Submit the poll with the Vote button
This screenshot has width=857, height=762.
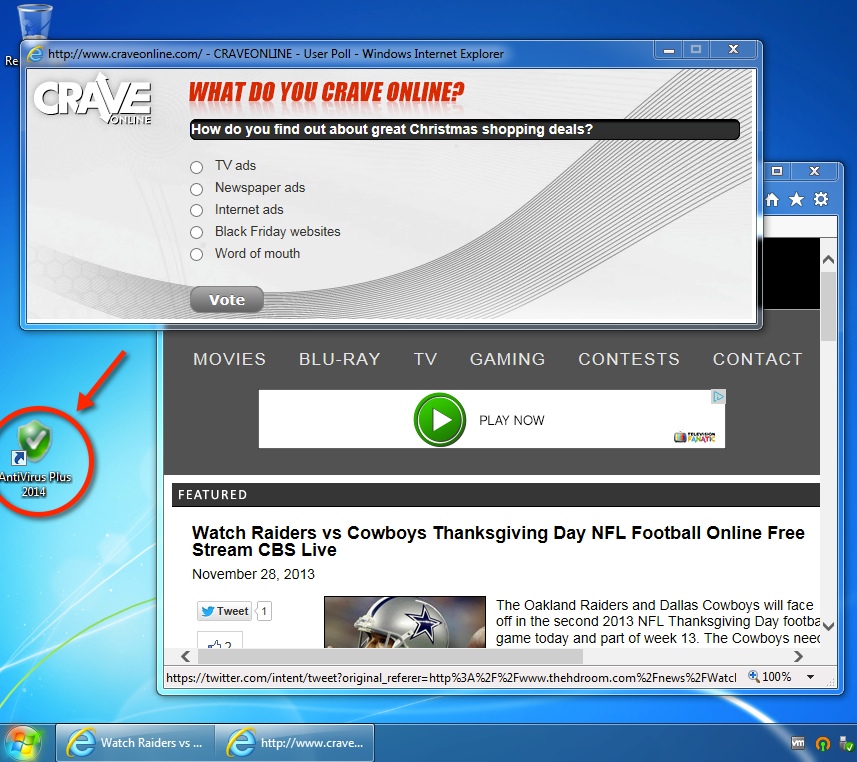point(227,300)
